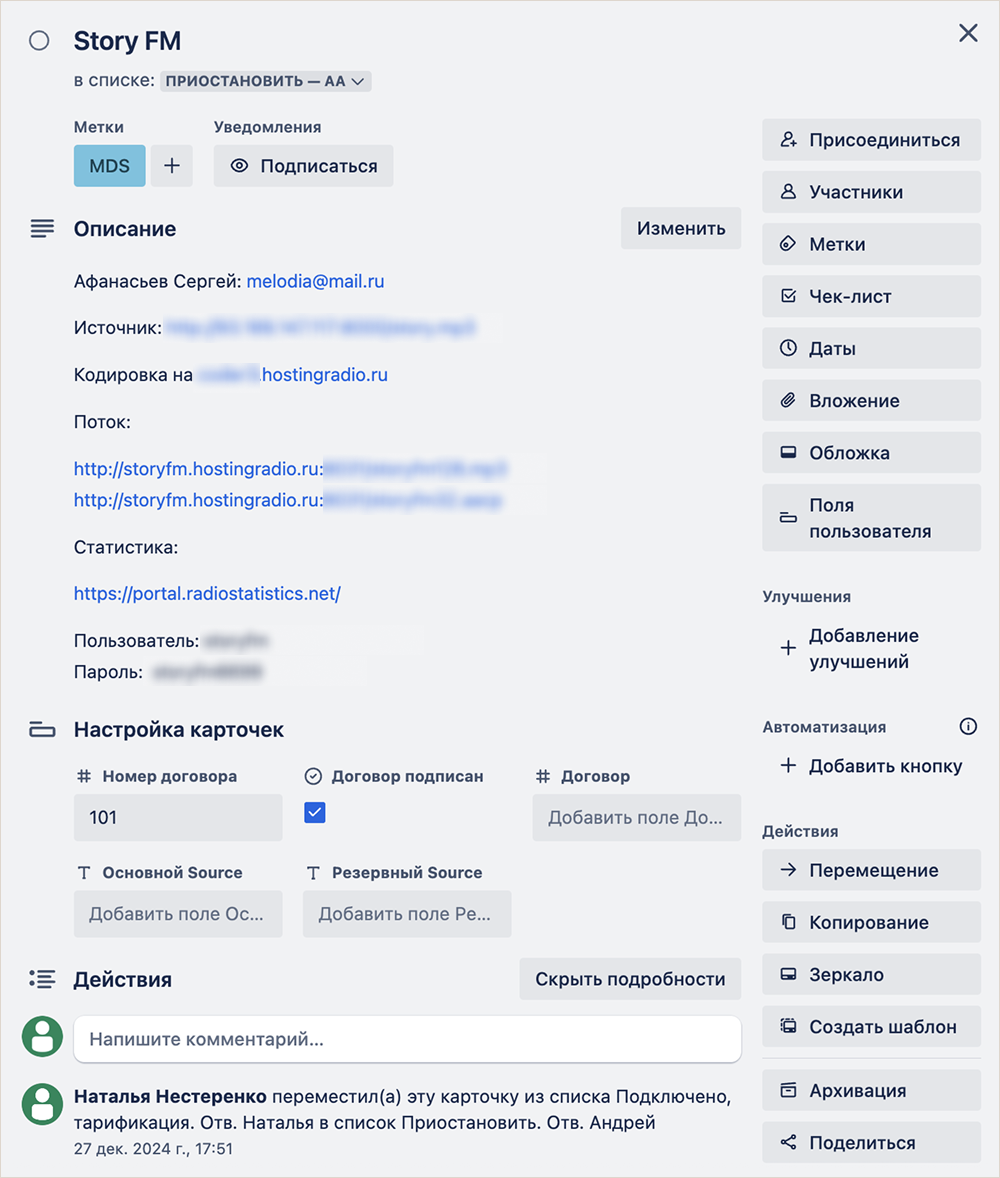Click the Присоединиться person icon

click(x=789, y=140)
